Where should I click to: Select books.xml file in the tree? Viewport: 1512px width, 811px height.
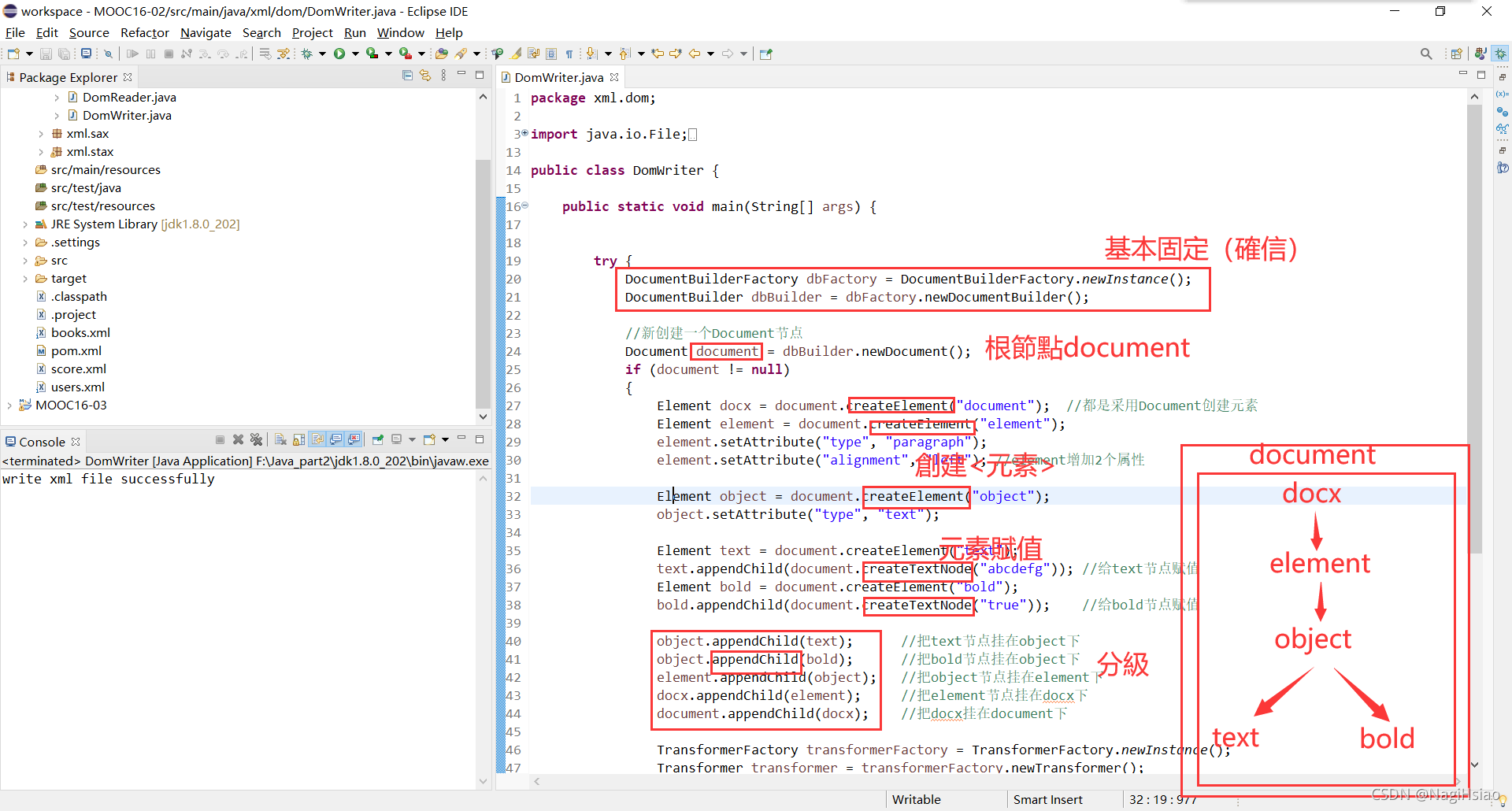[x=80, y=333]
